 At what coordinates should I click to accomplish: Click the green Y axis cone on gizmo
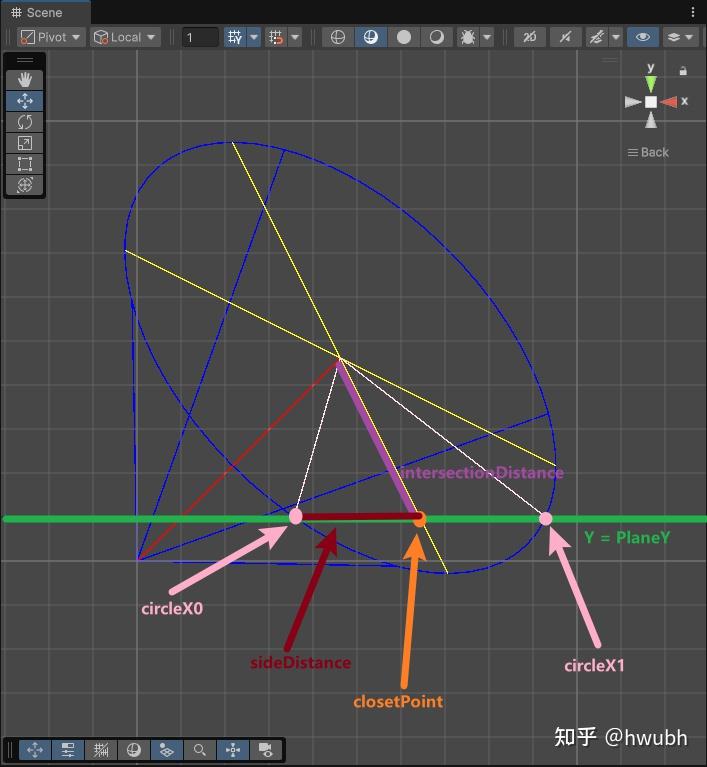pyautogui.click(x=651, y=84)
